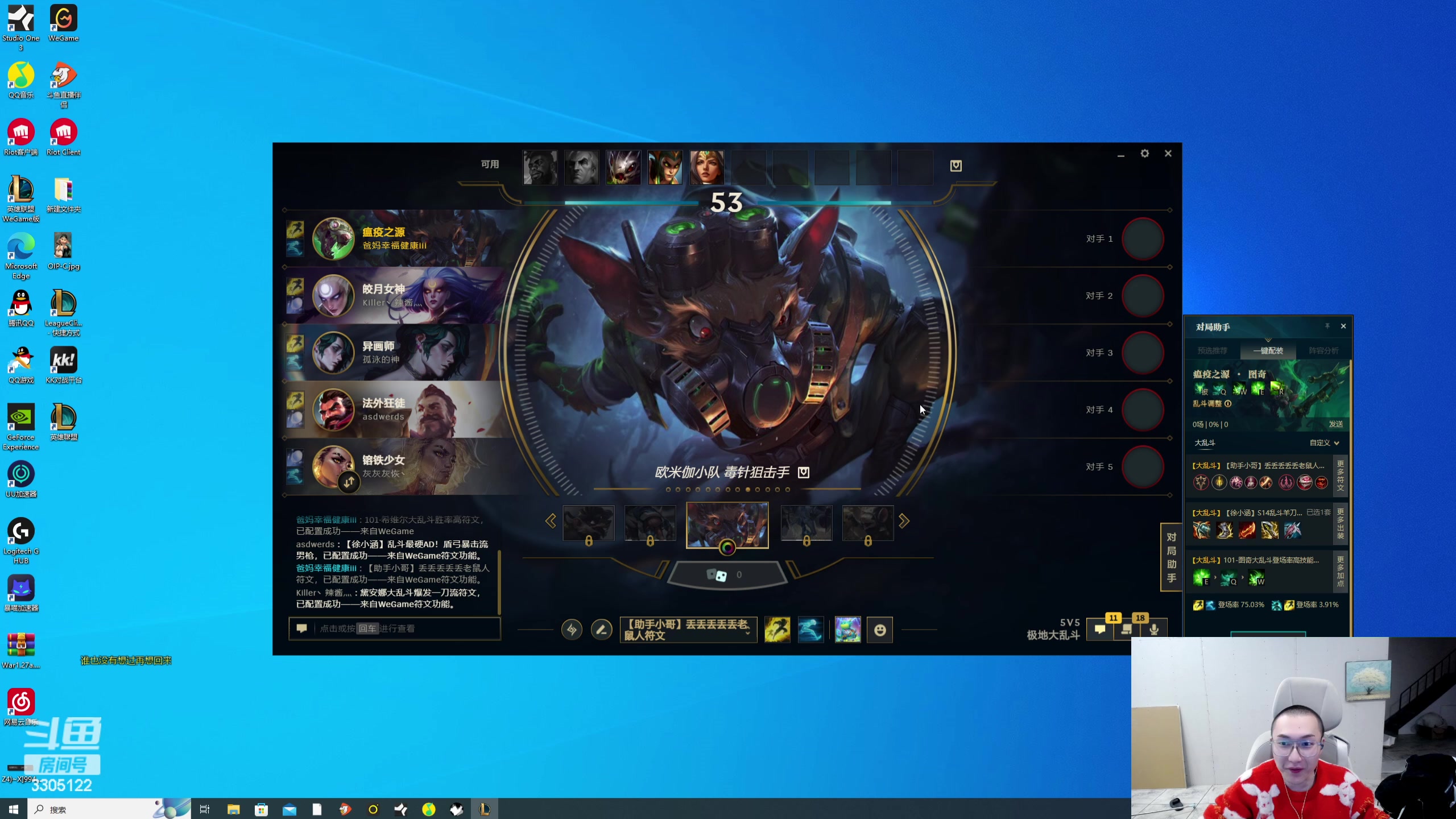Pick the fourth bench champion portrait
The image size is (1456, 819).
[x=665, y=167]
